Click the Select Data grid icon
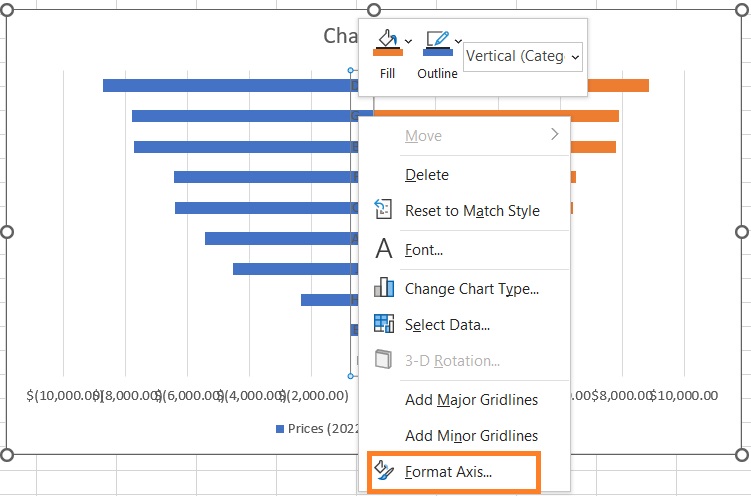 (x=384, y=324)
